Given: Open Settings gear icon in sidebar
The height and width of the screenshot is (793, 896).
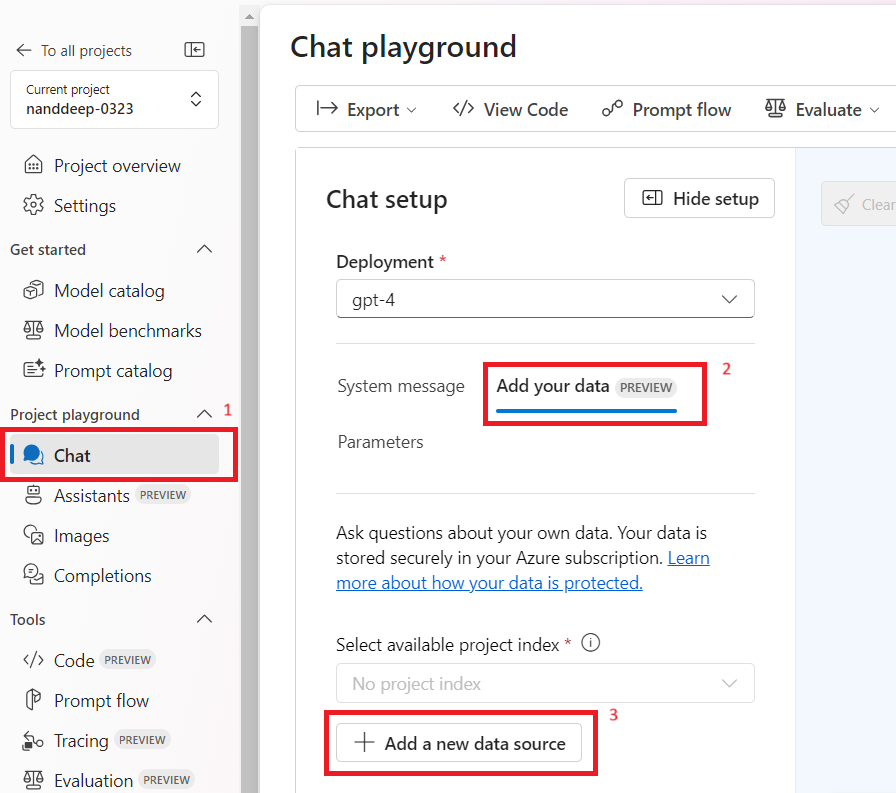Looking at the screenshot, I should pos(34,206).
